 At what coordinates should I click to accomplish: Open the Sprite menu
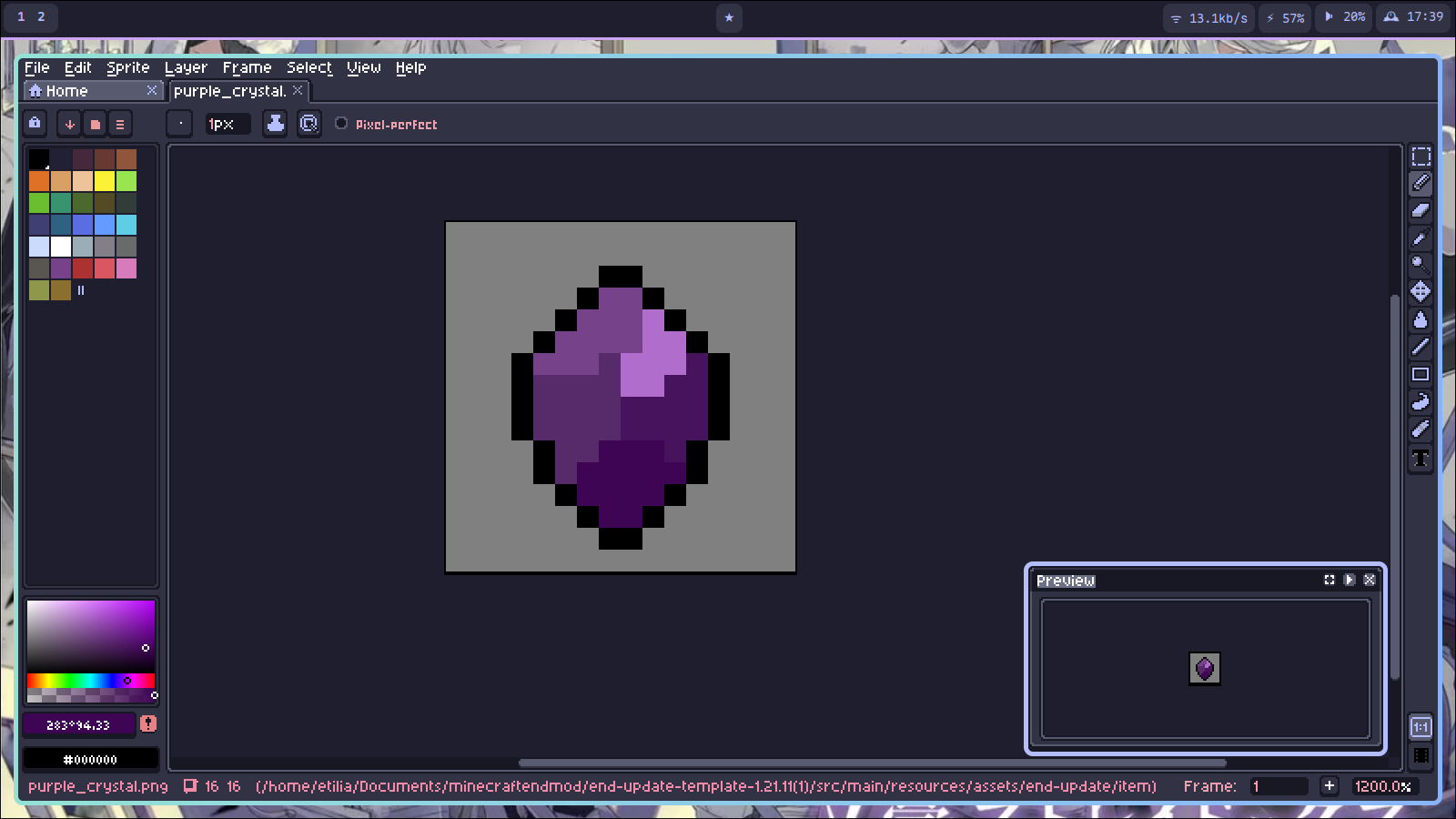coord(127,67)
